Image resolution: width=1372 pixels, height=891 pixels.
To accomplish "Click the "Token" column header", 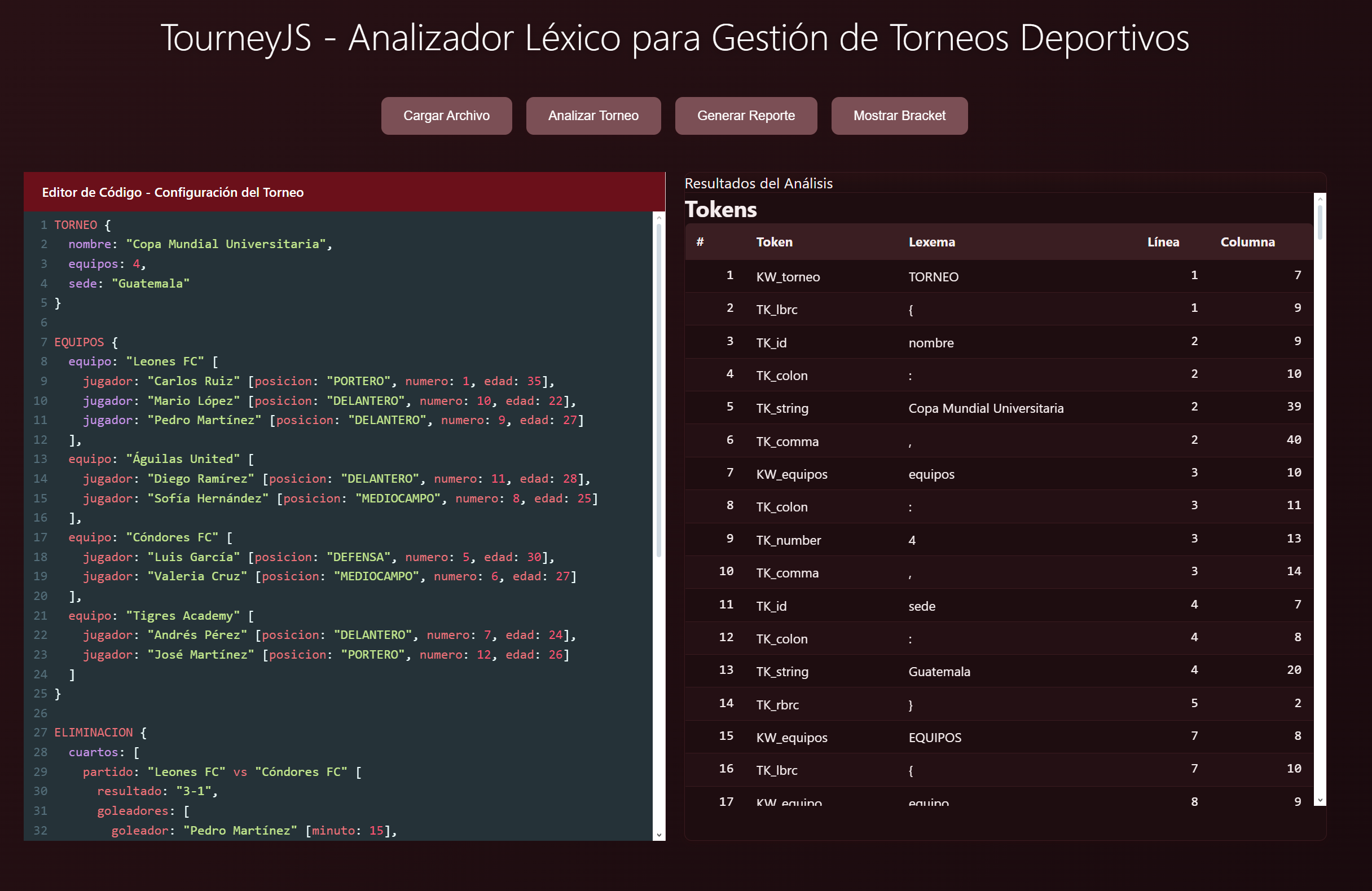I will (x=774, y=242).
